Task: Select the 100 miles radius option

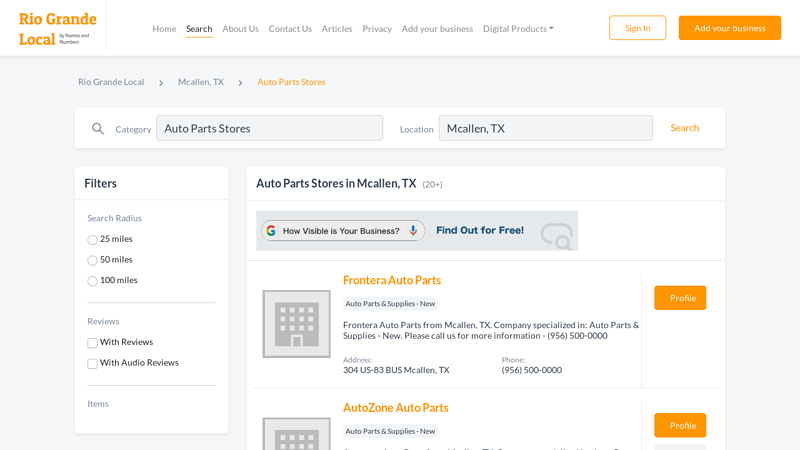Action: coord(92,281)
